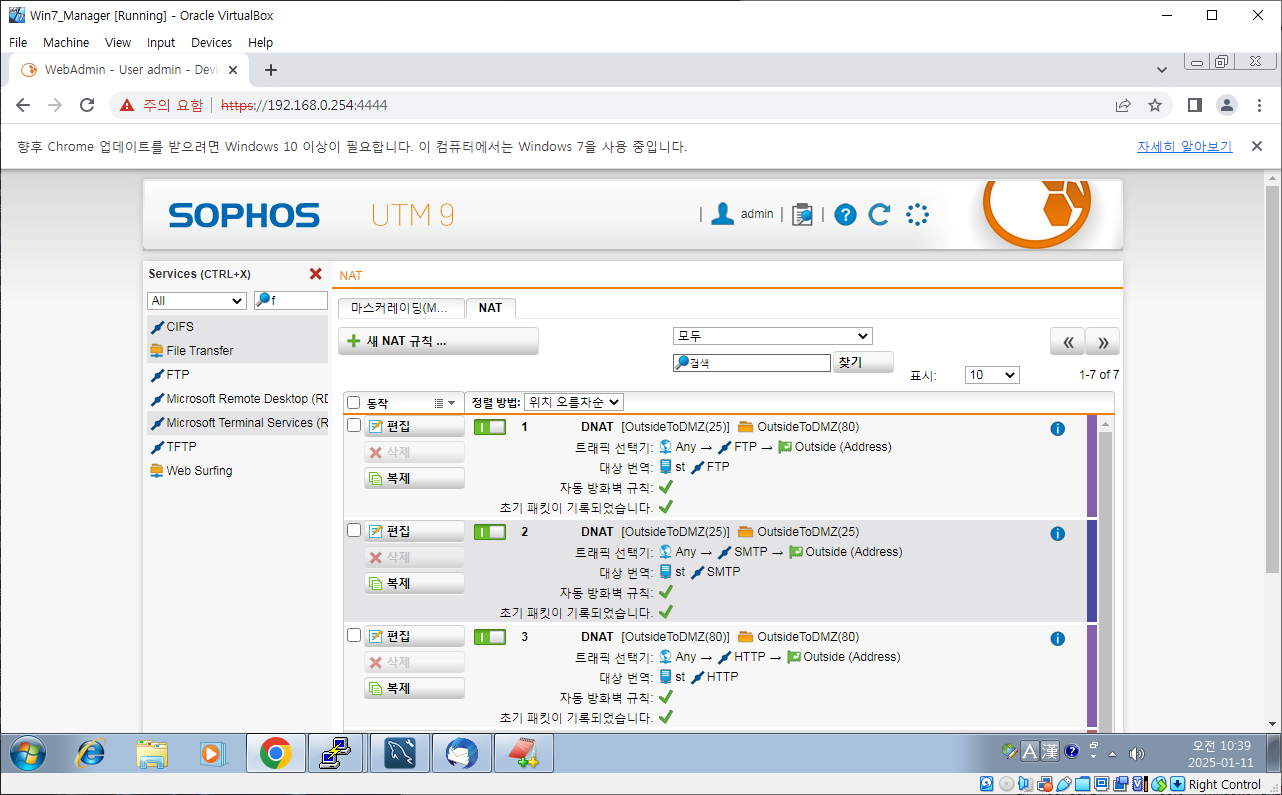This screenshot has width=1282, height=795.
Task: Click the dotted spinner icon in header
Action: point(917,214)
